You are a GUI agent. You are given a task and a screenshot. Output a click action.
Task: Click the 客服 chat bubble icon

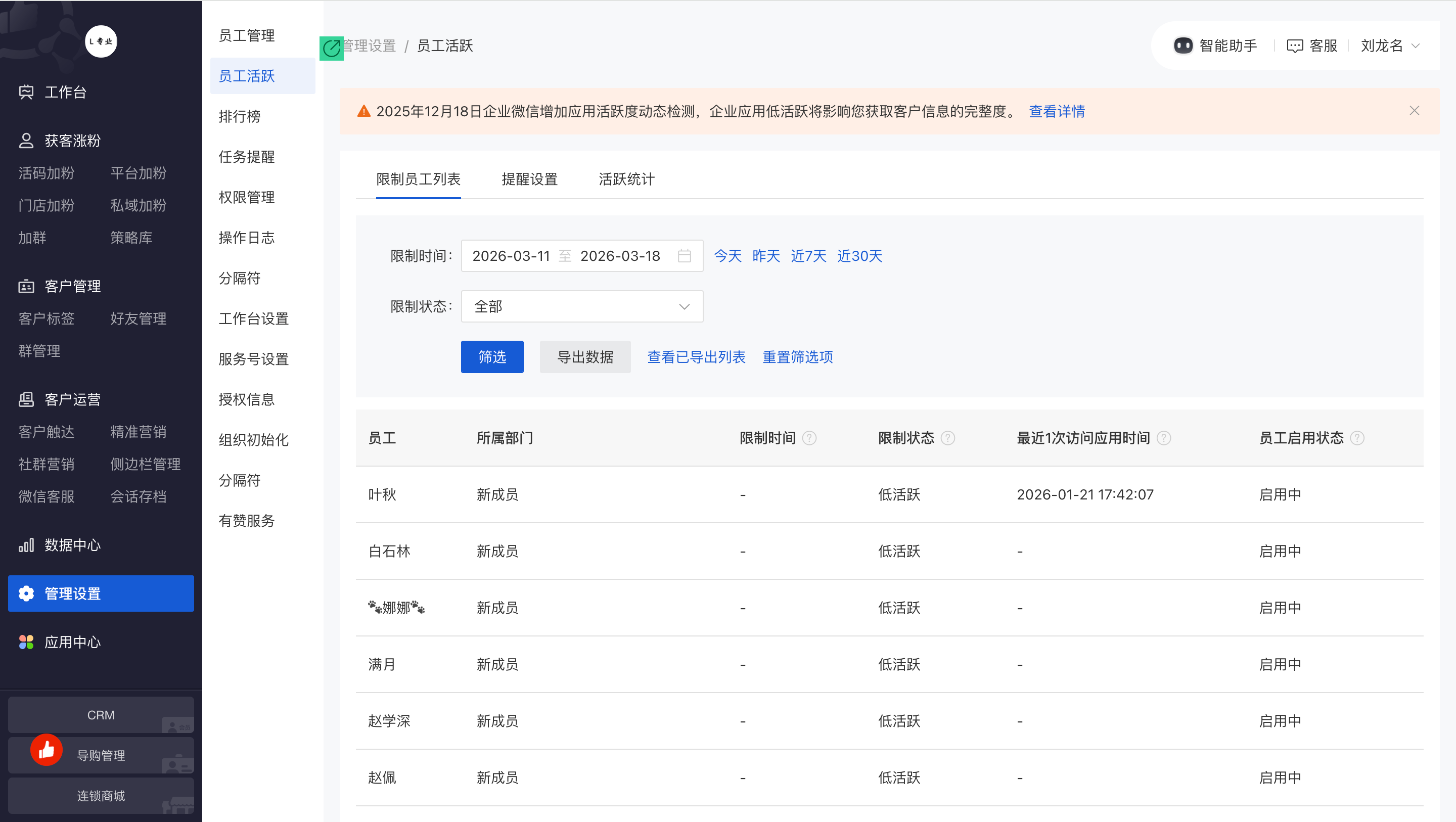click(x=1294, y=46)
